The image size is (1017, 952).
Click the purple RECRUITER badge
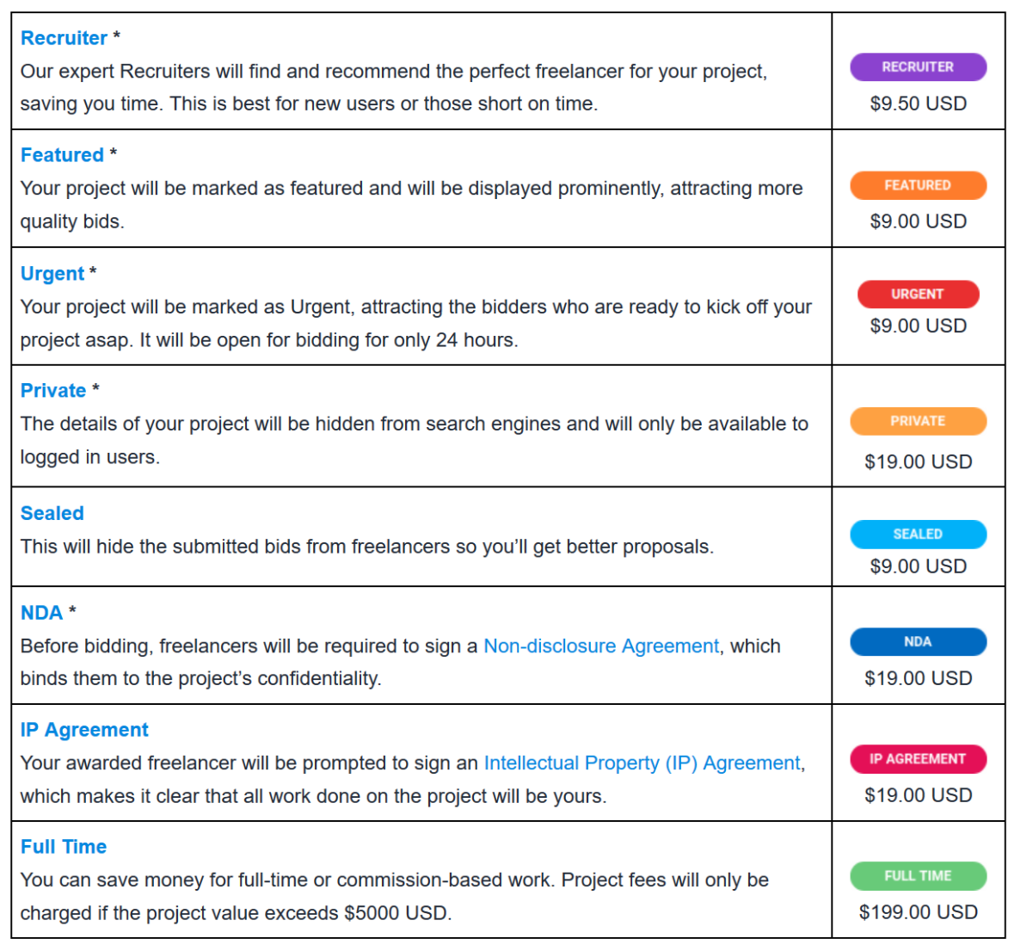pyautogui.click(x=917, y=67)
